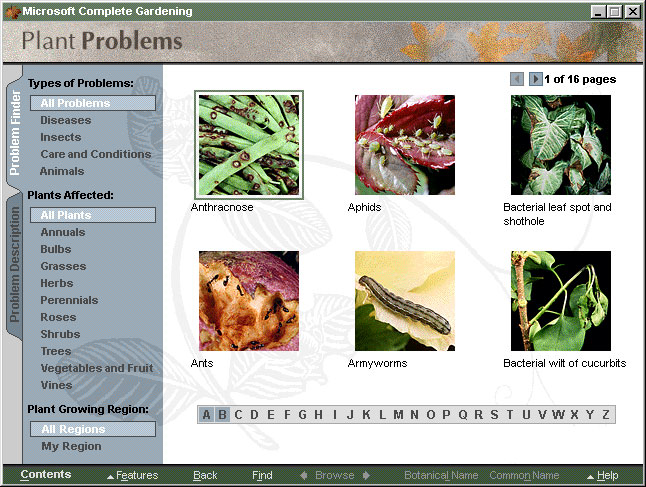Click Botanical Name option
The image size is (646, 487).
coord(441,475)
